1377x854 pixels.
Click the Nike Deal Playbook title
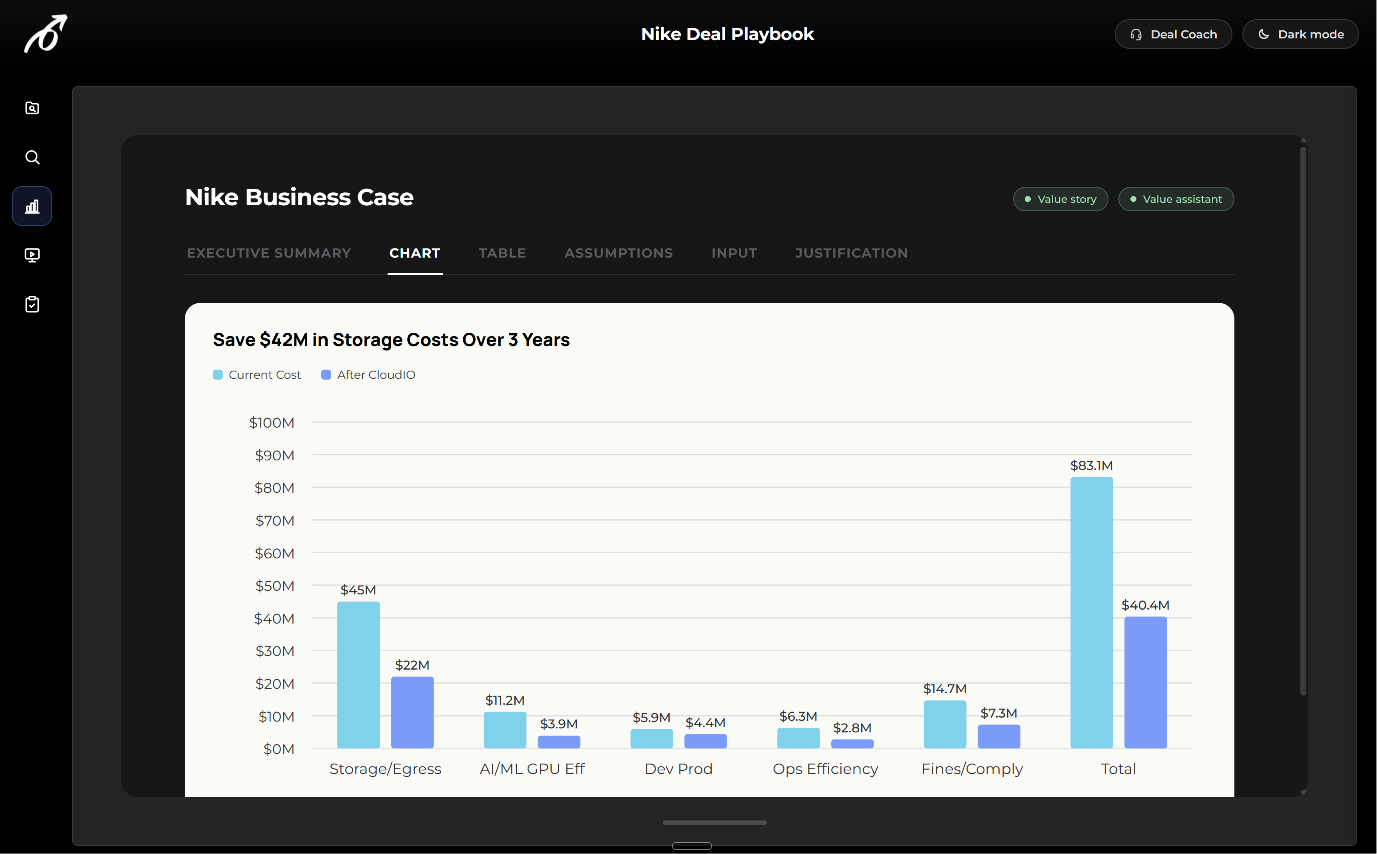[727, 34]
